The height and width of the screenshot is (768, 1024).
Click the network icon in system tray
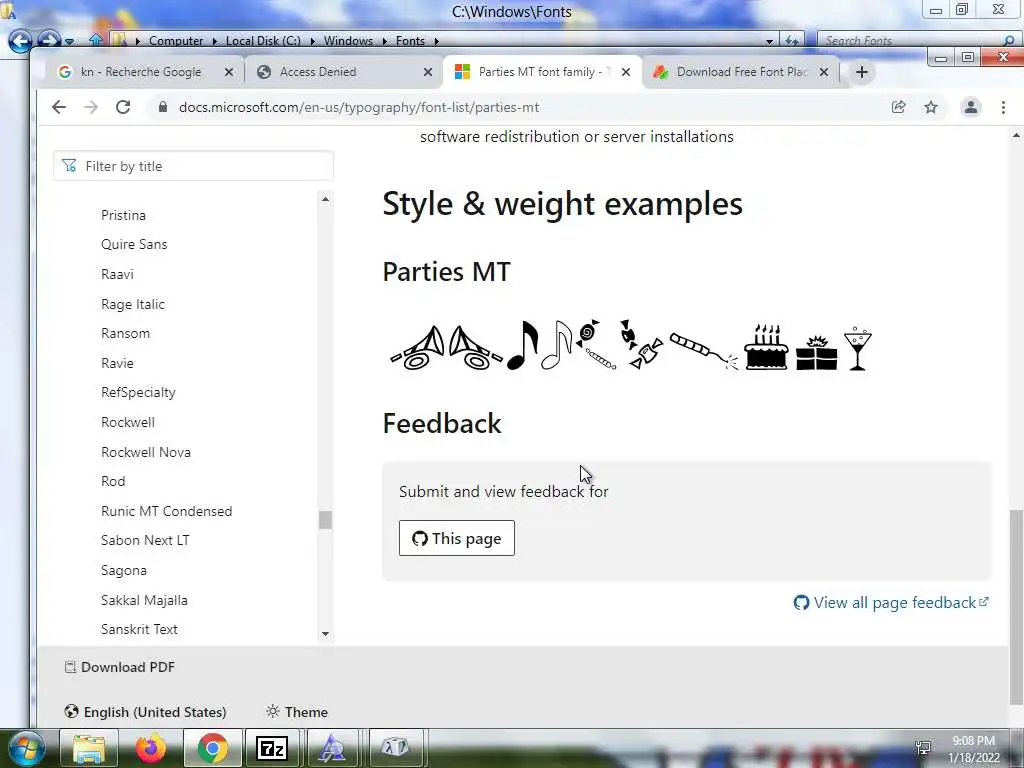(x=923, y=748)
